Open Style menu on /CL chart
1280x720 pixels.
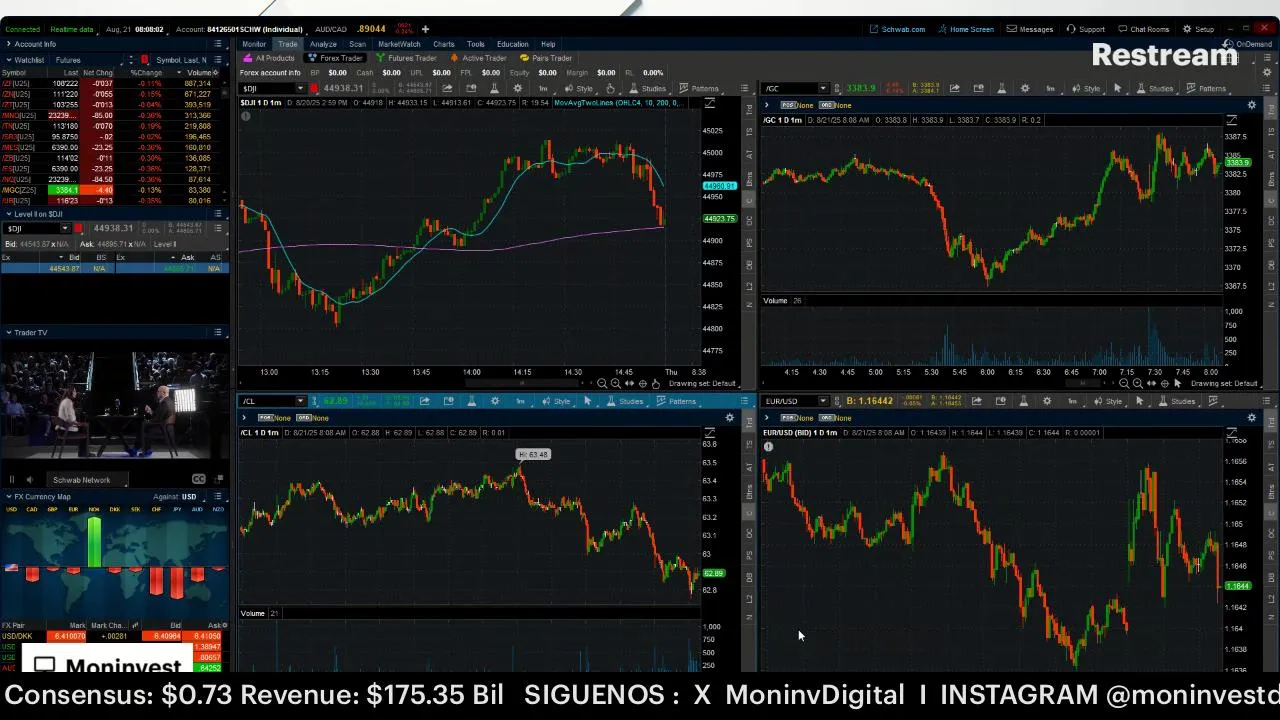(x=556, y=401)
